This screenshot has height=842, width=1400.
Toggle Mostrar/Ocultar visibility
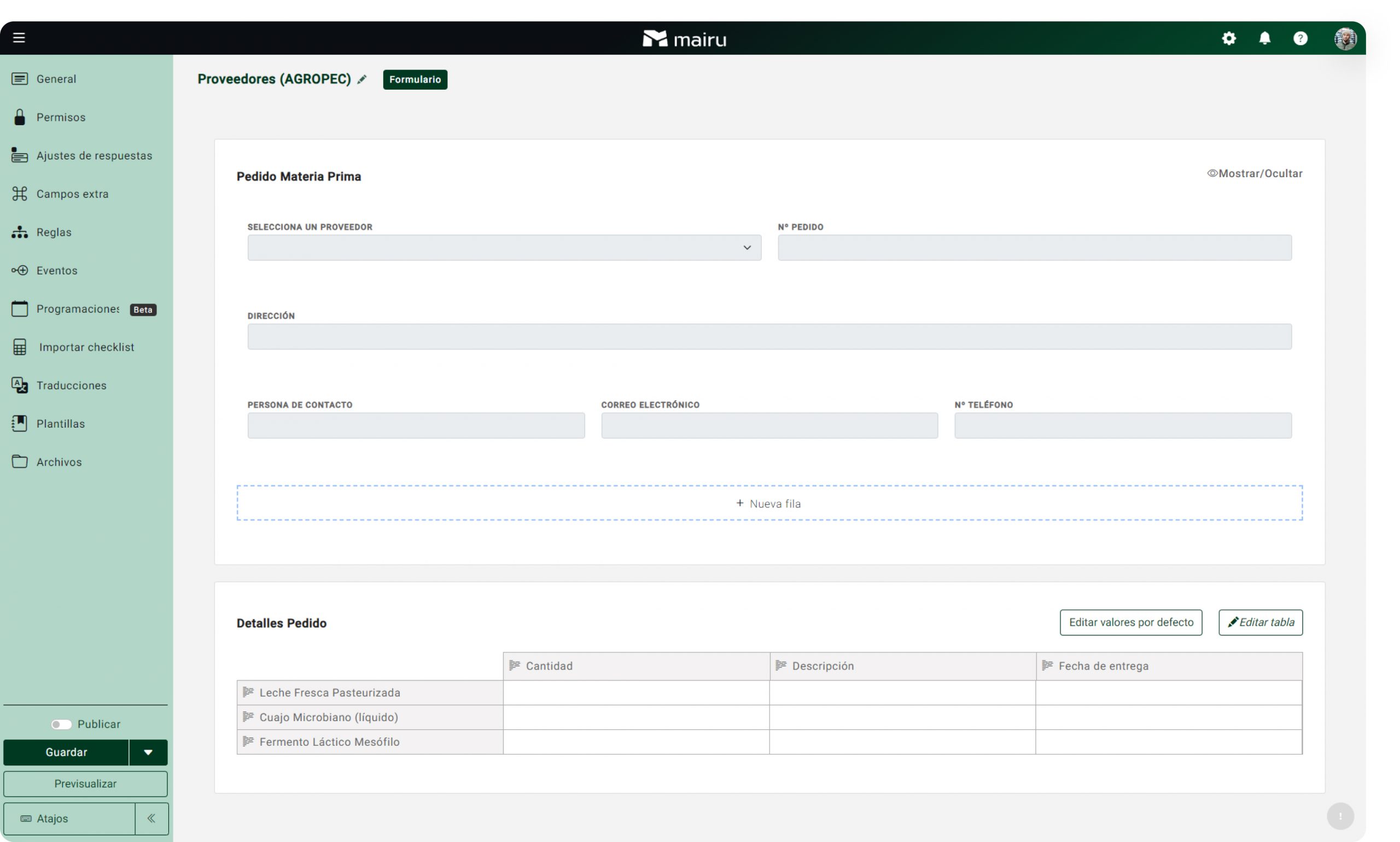[1254, 174]
